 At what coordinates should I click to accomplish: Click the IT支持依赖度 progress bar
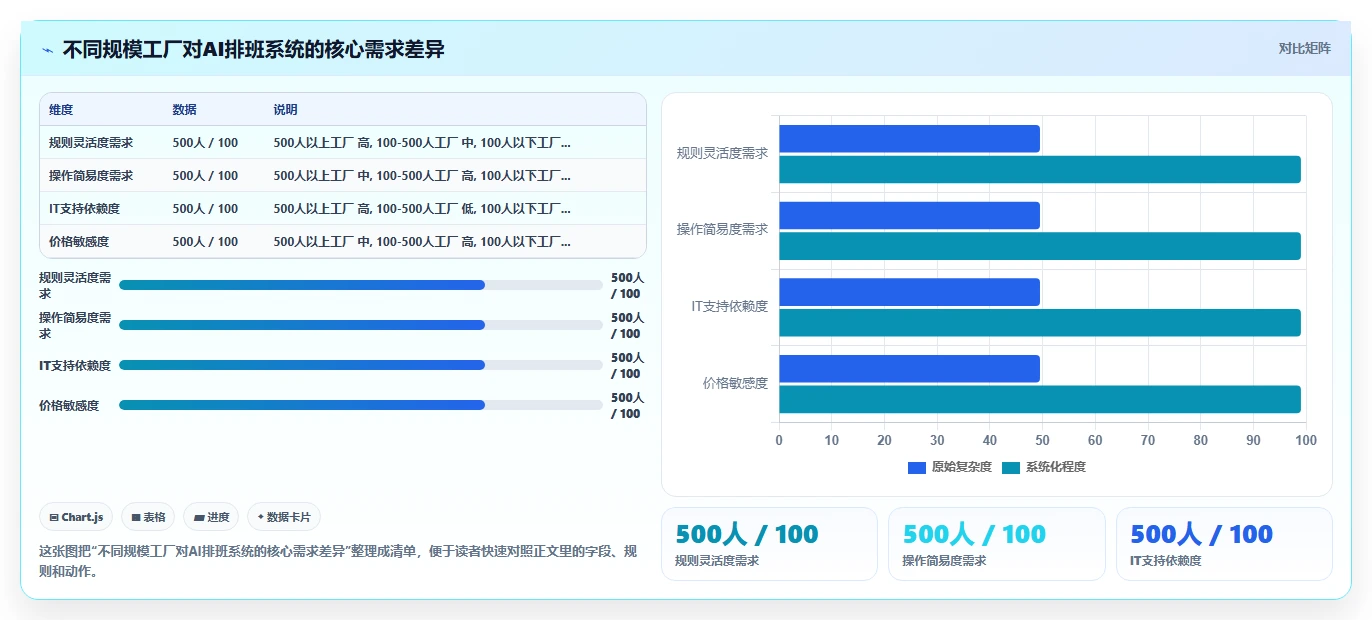pos(361,365)
